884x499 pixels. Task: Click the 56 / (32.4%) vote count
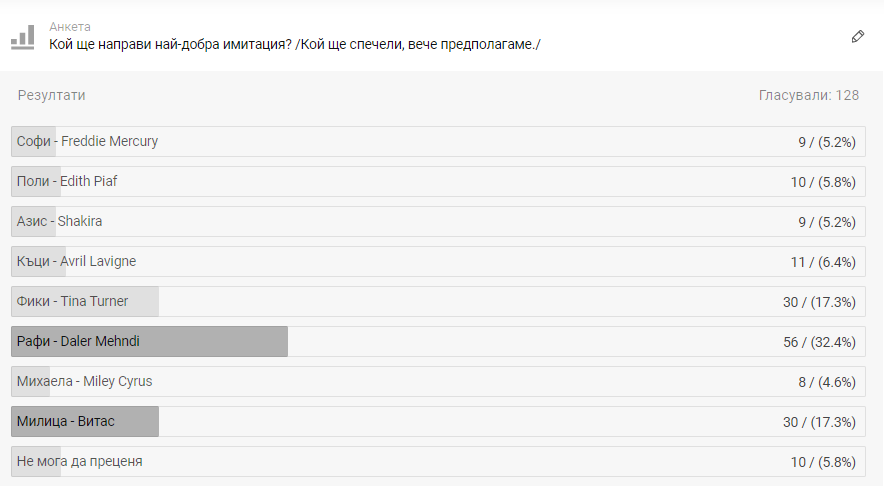(819, 342)
